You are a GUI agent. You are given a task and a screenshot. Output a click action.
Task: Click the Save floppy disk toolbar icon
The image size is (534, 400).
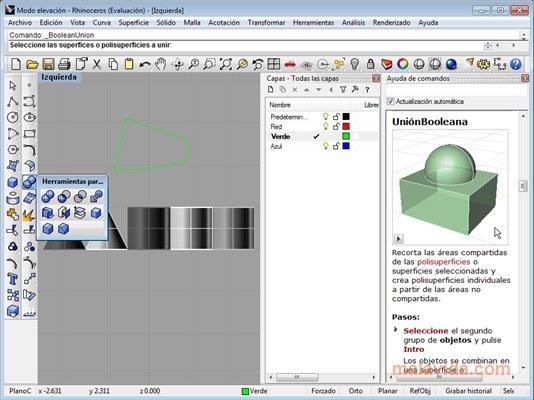(x=48, y=64)
